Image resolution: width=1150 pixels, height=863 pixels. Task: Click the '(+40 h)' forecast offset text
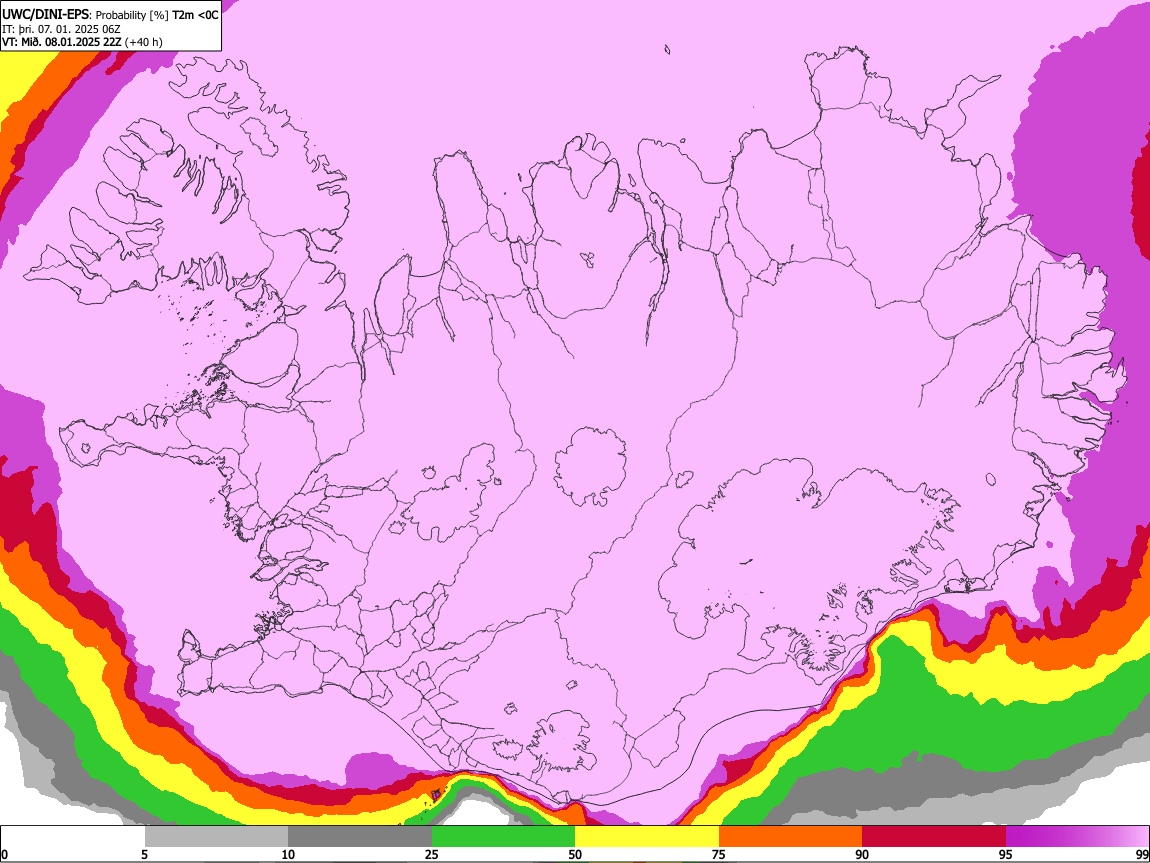coord(144,42)
